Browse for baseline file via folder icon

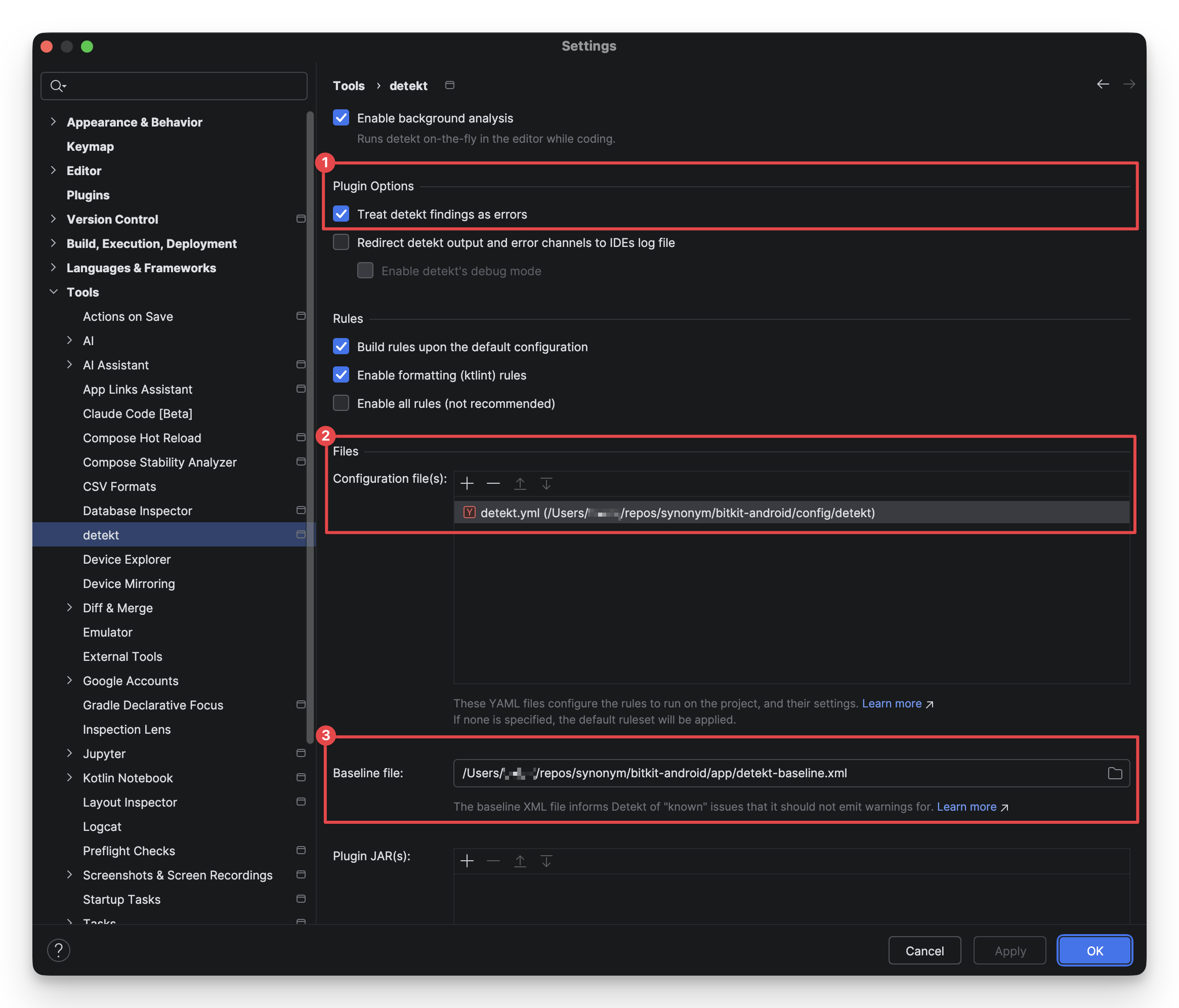[1115, 773]
